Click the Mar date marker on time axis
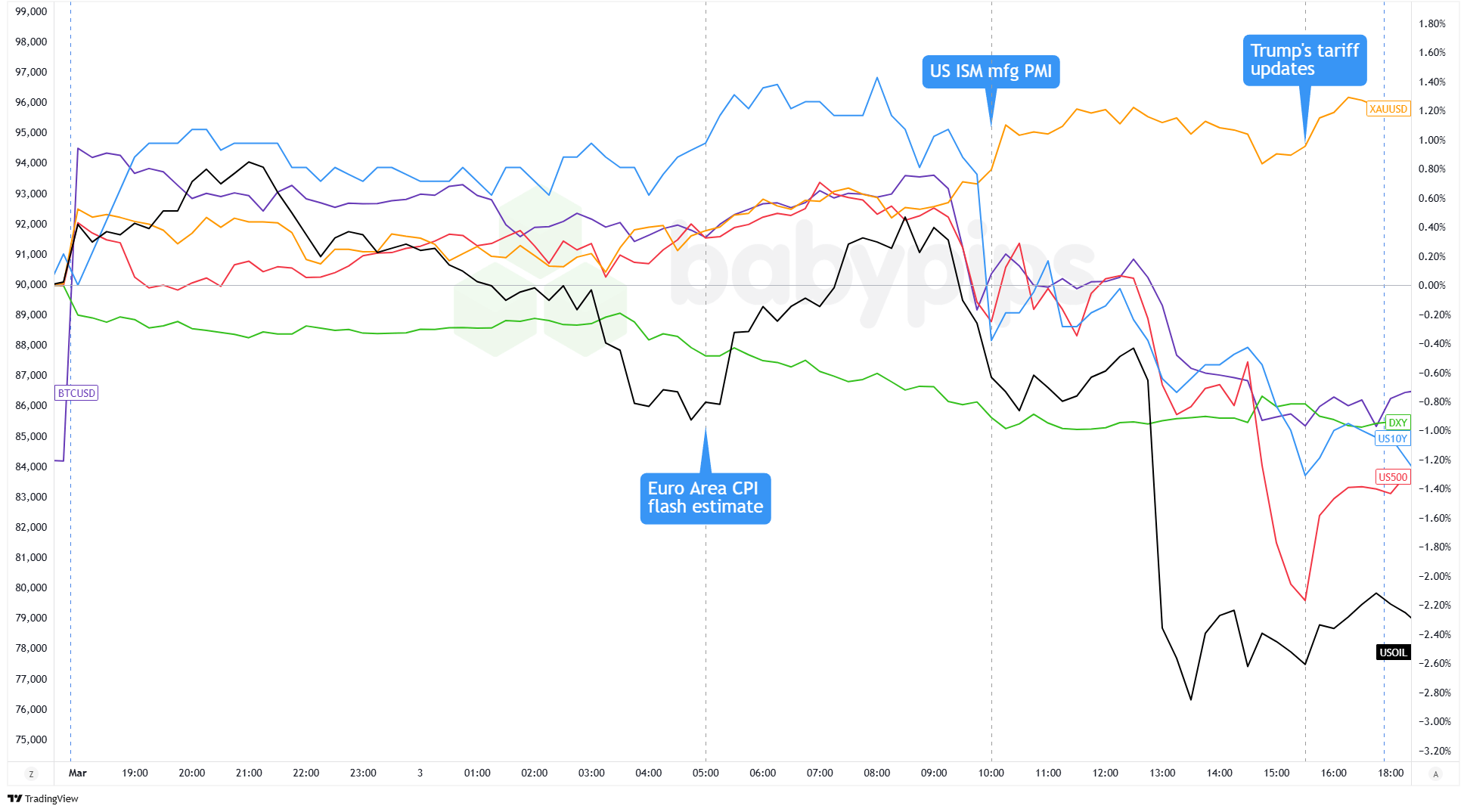The height and width of the screenshot is (812, 1467). click(x=77, y=773)
